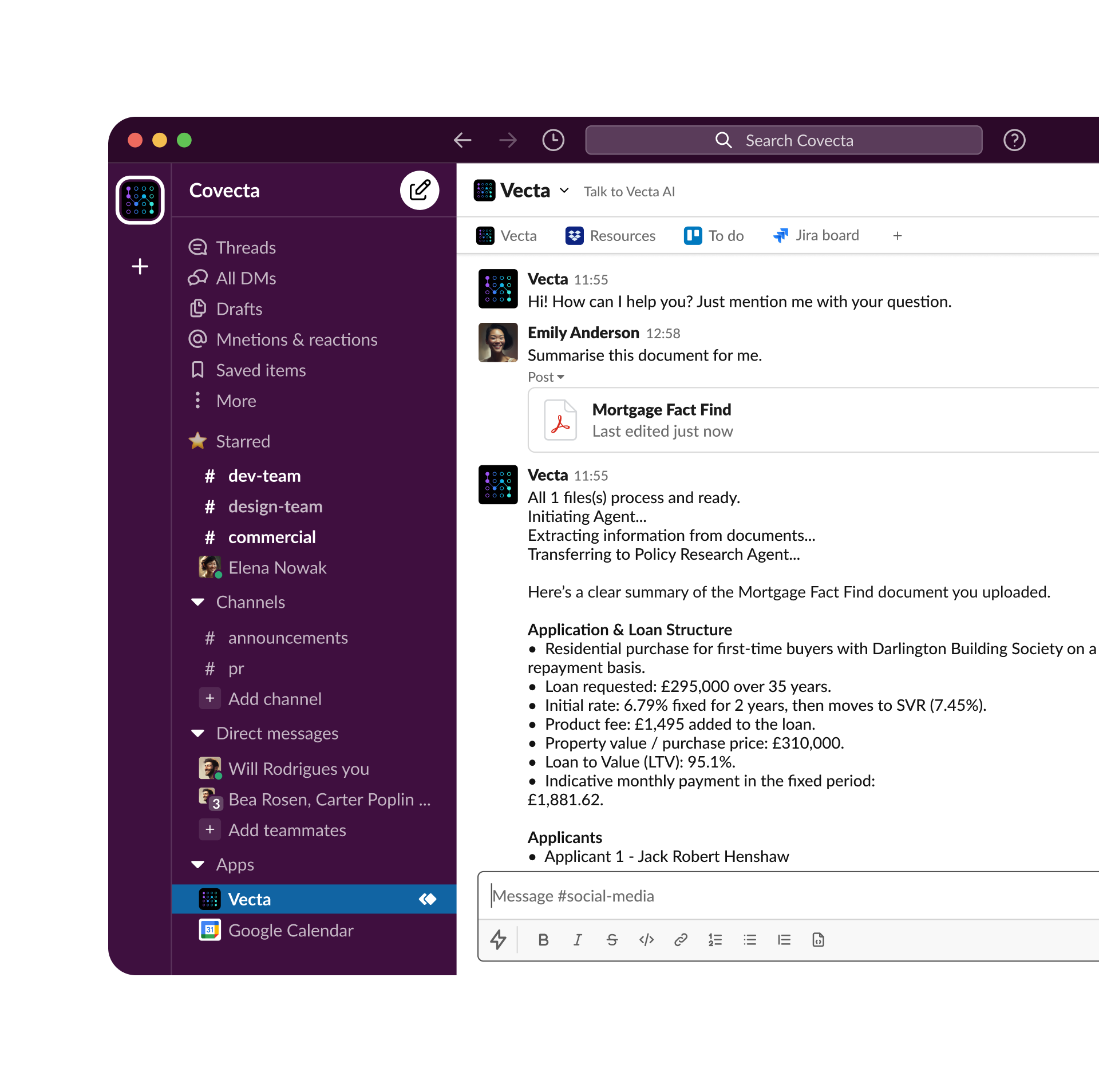Click the help question mark icon
The image size is (1099, 1092).
click(x=1014, y=140)
